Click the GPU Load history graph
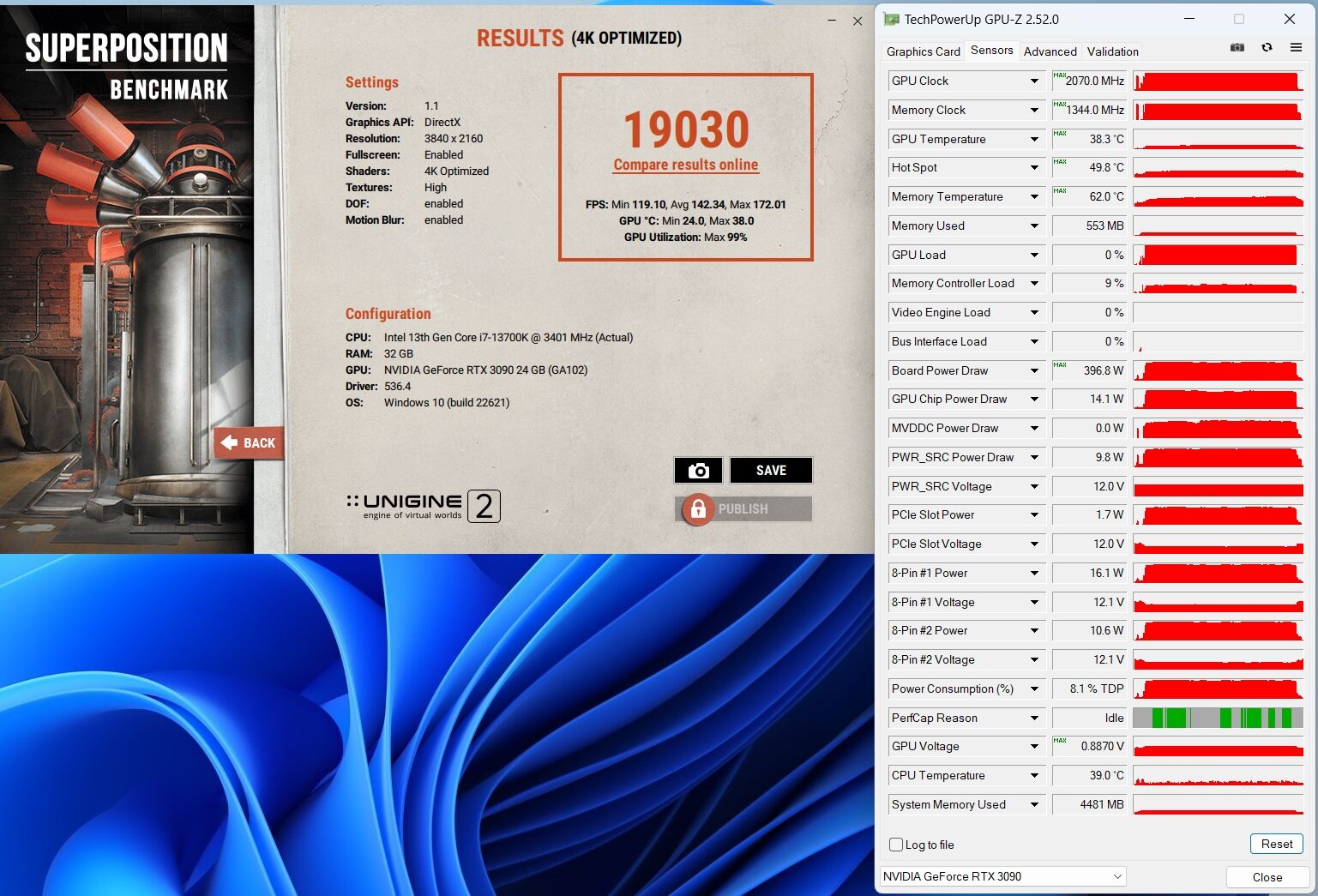 point(1218,255)
